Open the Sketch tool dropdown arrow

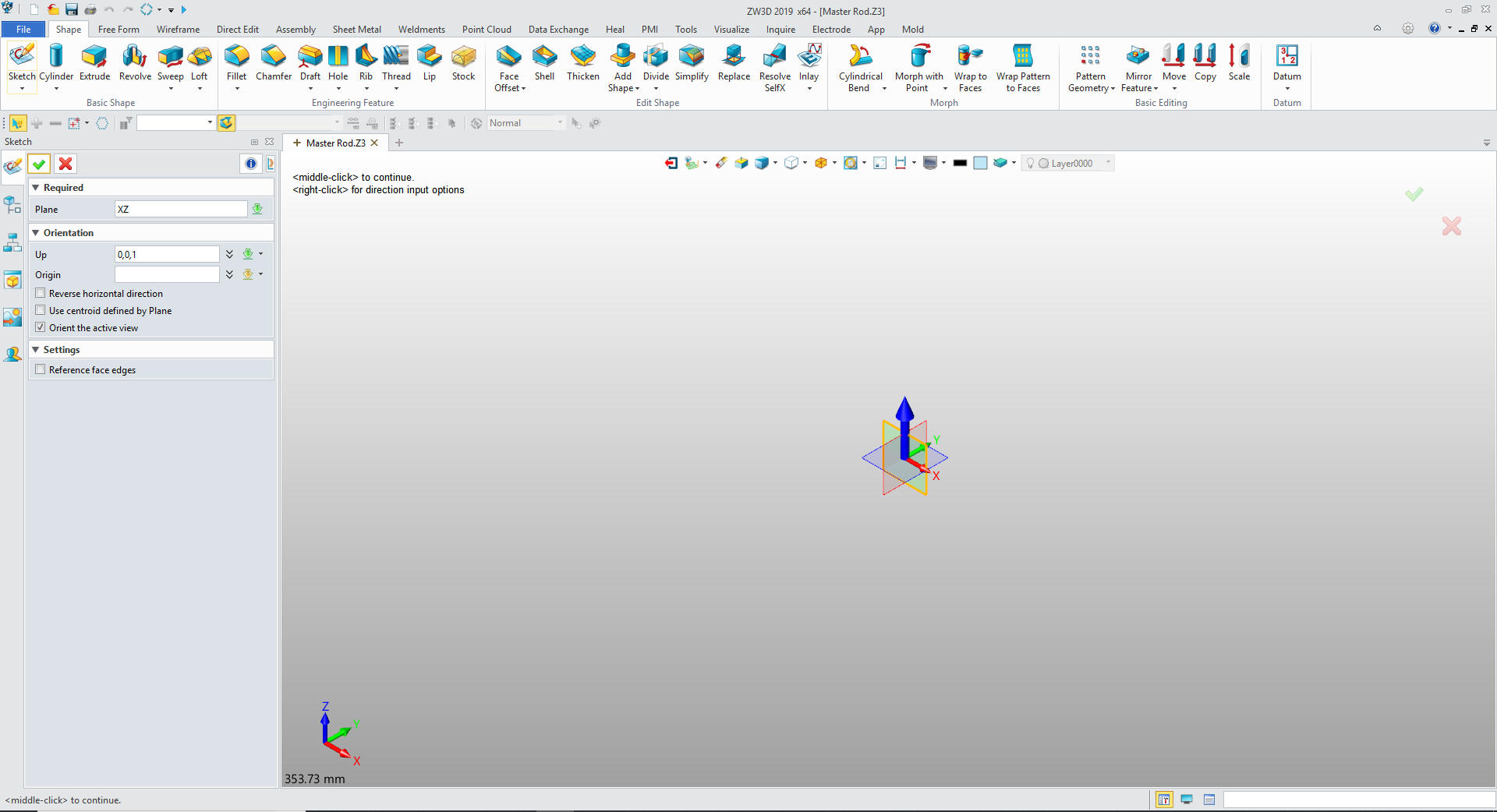point(22,89)
